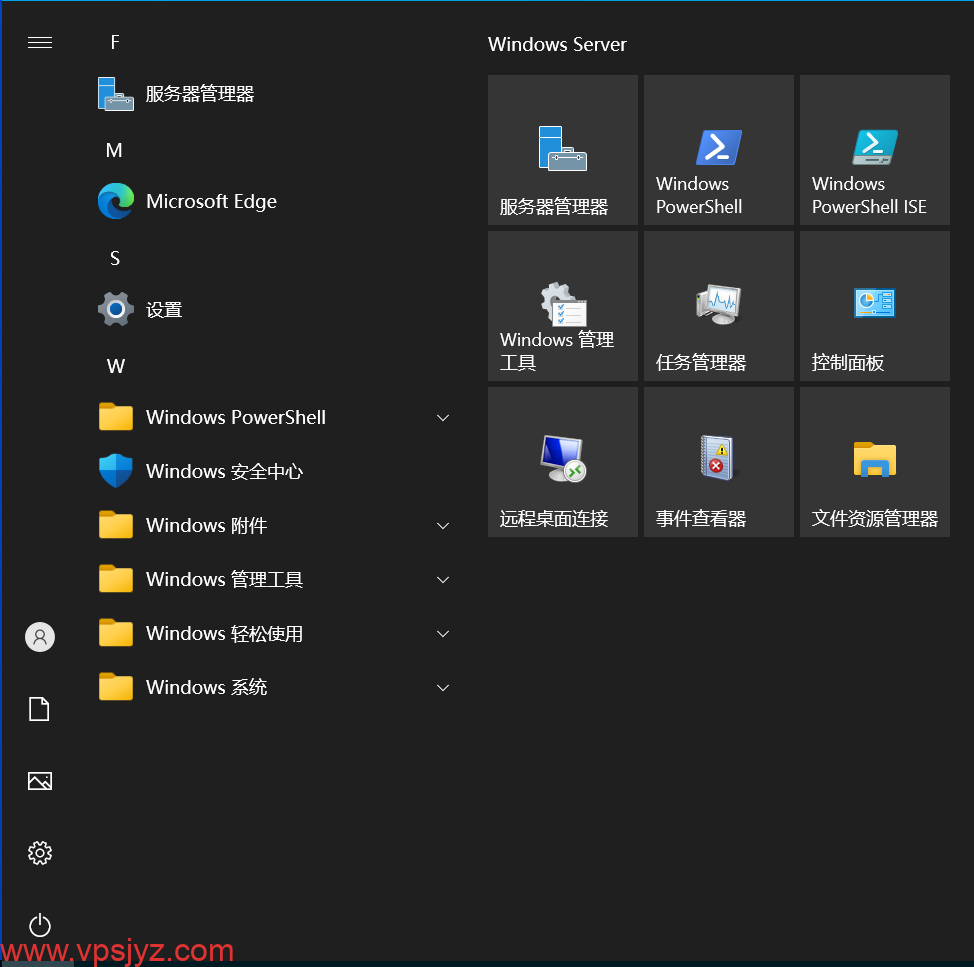Open the Pictures icon in the left rail
This screenshot has width=974, height=967.
pos(40,781)
